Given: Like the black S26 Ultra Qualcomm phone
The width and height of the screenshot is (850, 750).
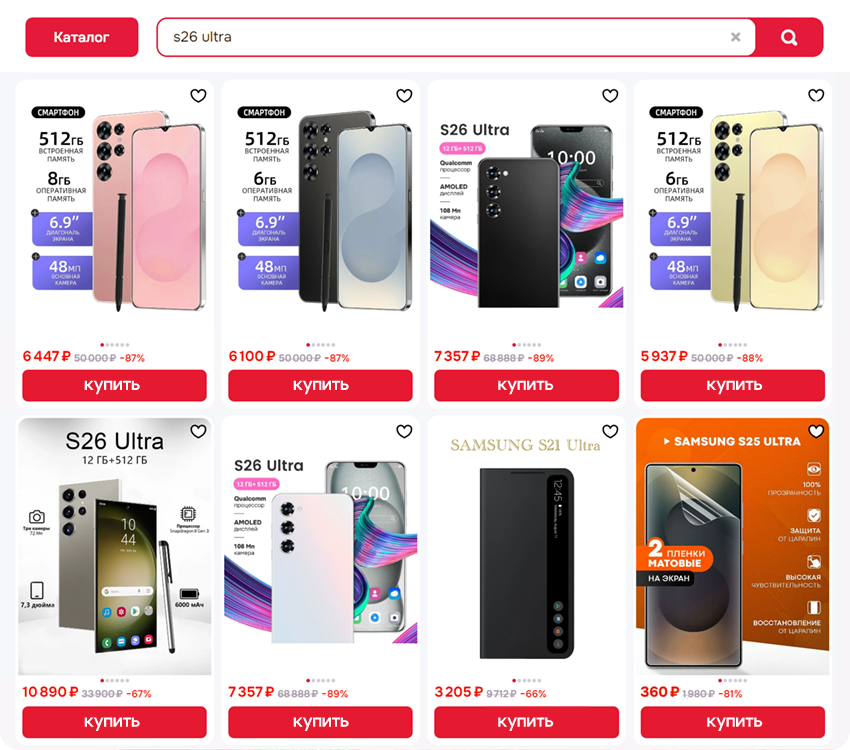Looking at the screenshot, I should [x=610, y=95].
